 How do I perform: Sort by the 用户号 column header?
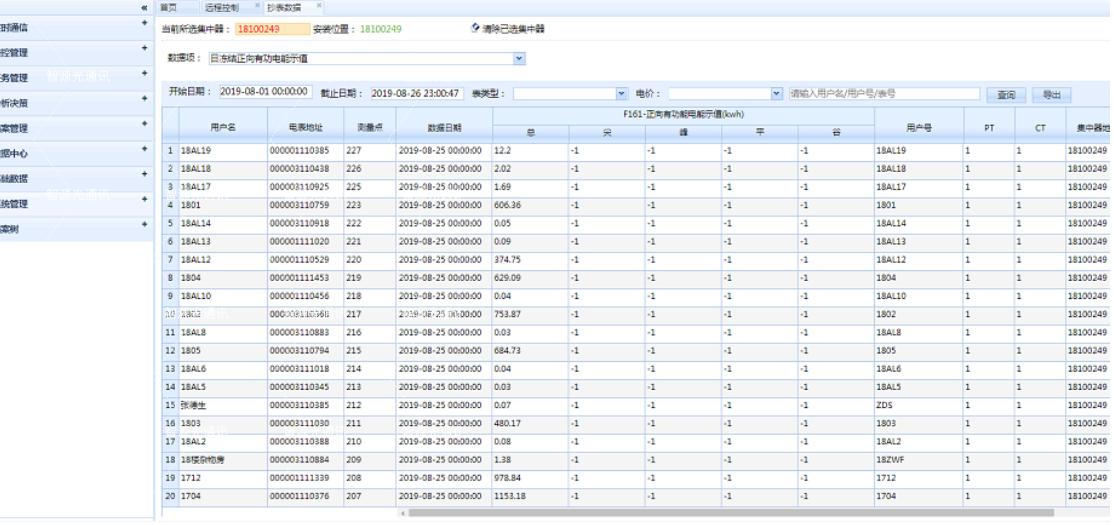(x=919, y=127)
